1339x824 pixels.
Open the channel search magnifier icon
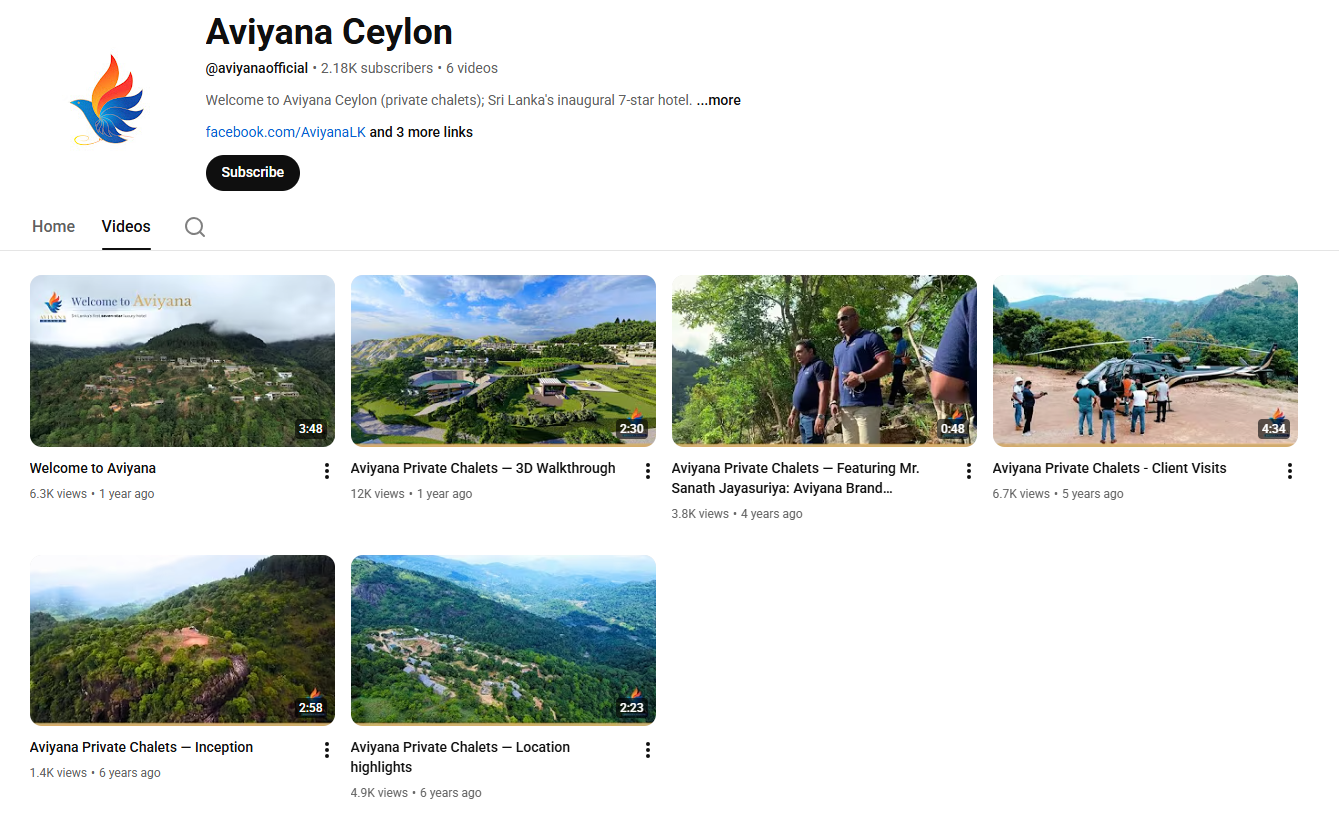click(195, 227)
